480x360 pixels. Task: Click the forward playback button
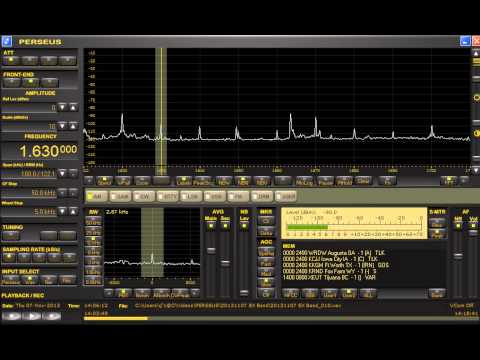coord(51,315)
